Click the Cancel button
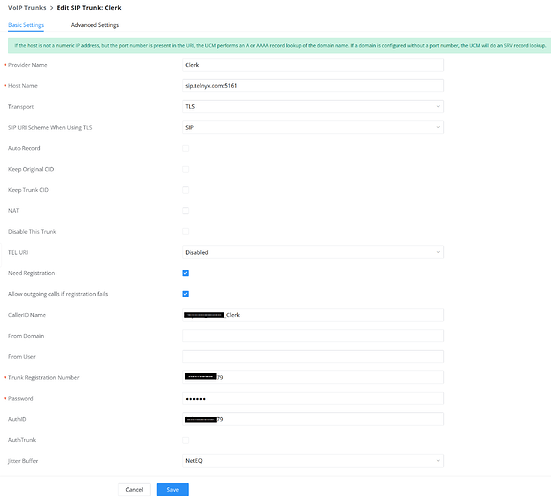Image resolution: width=551 pixels, height=499 pixels. point(134,490)
